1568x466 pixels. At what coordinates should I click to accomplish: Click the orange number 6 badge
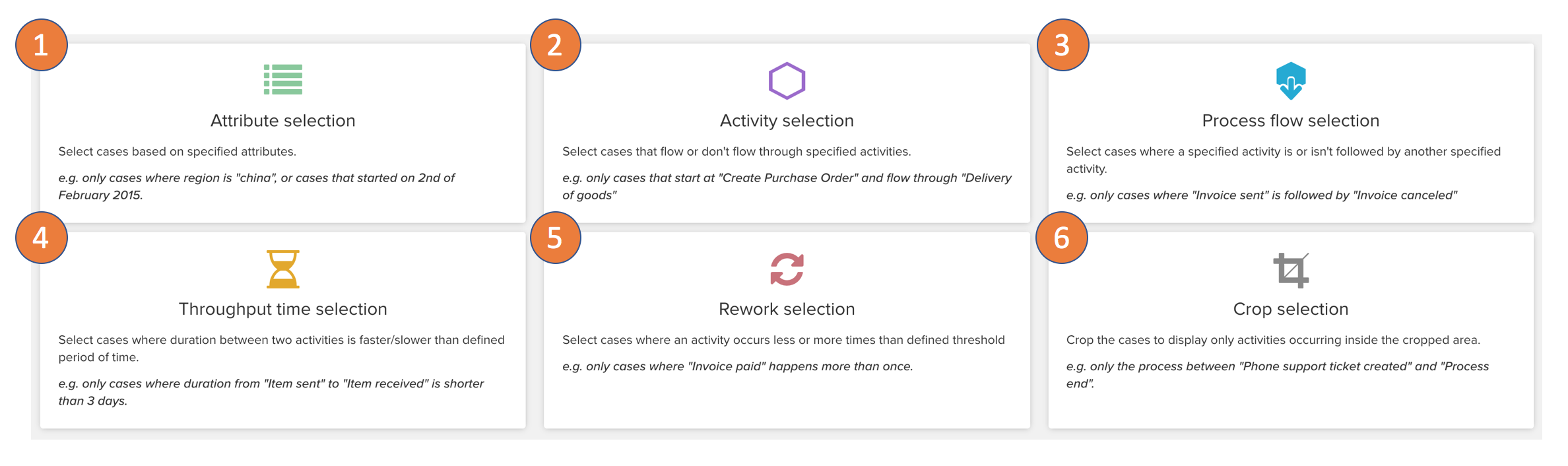coord(1061,238)
